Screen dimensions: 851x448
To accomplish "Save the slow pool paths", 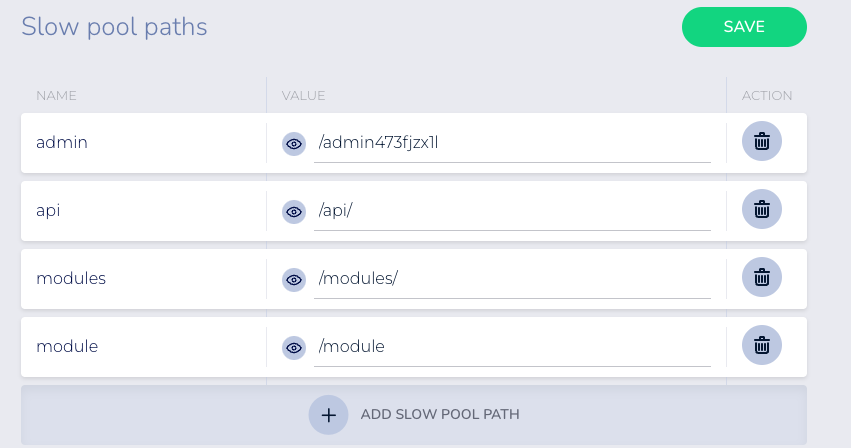I will click(x=744, y=27).
